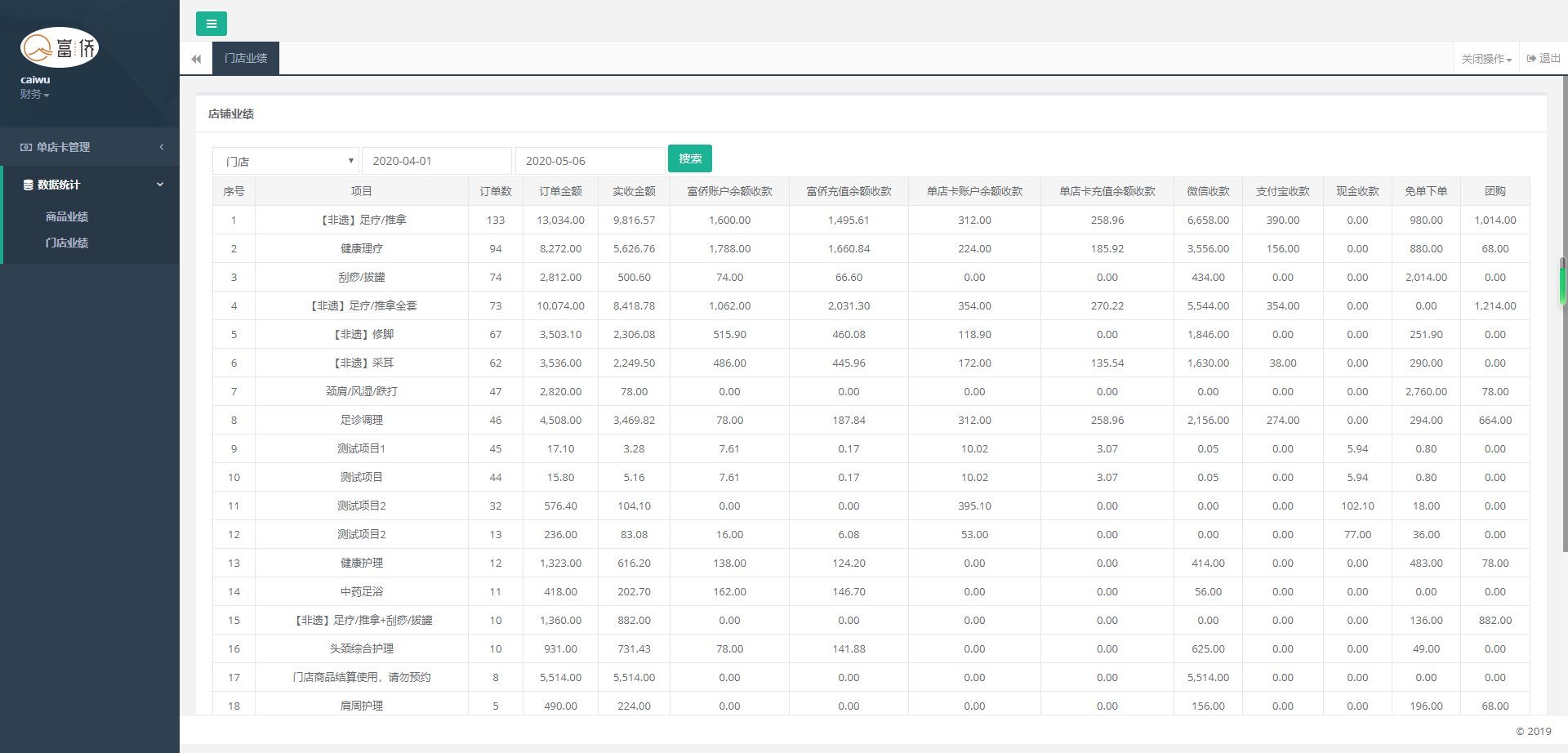Click the 395.10 cell in row 11
The width and height of the screenshot is (1568, 753).
click(x=974, y=506)
